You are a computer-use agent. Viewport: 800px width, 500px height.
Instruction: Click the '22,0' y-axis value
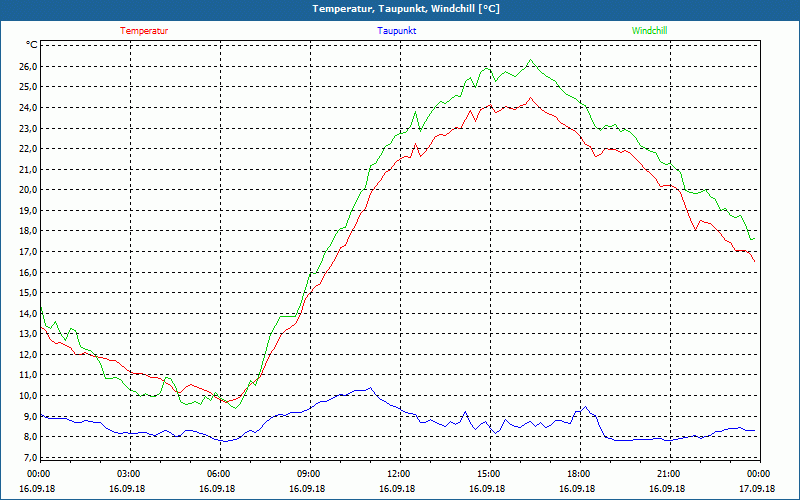tap(29, 148)
